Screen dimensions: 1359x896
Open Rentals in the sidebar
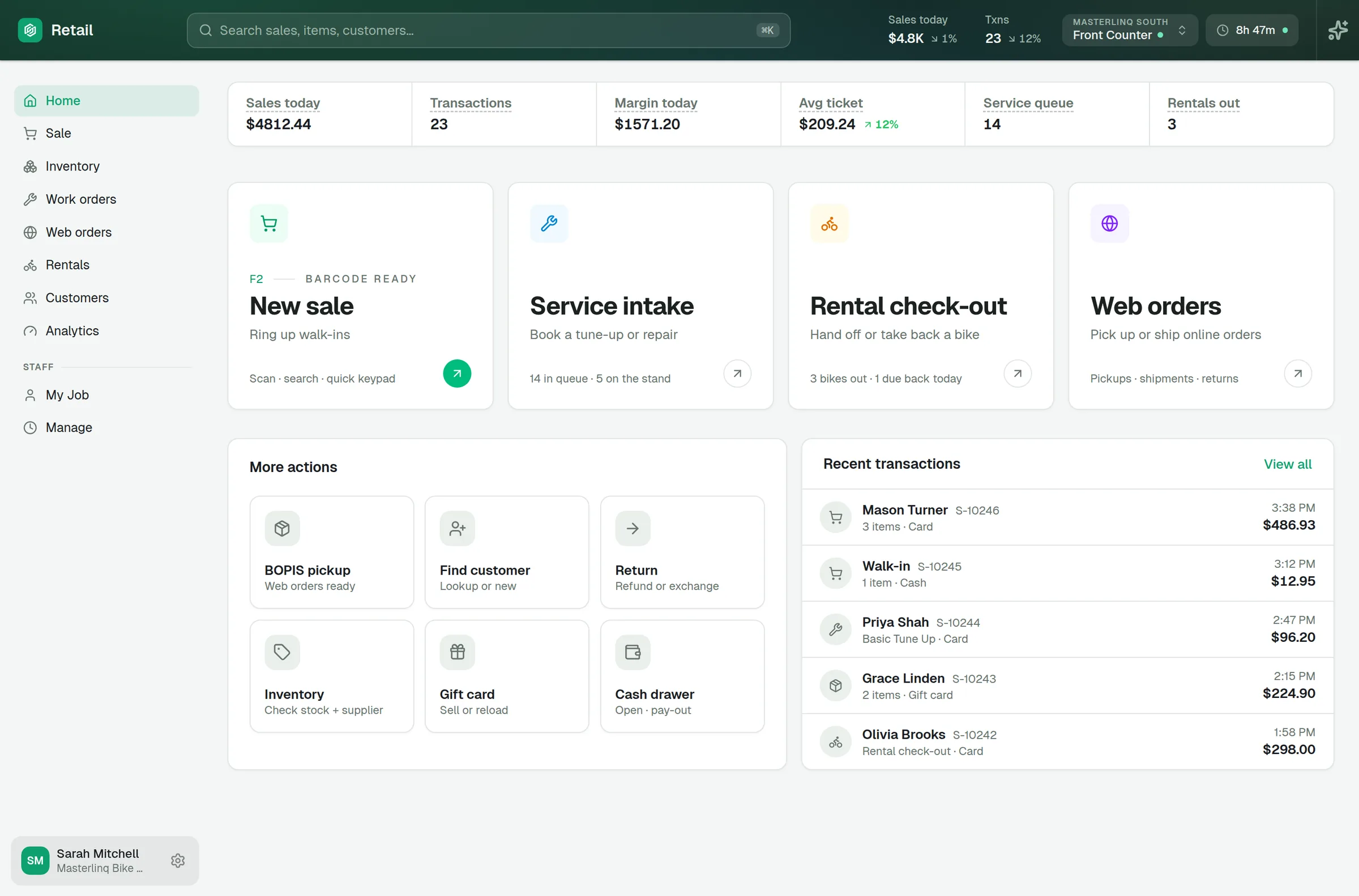(x=106, y=265)
